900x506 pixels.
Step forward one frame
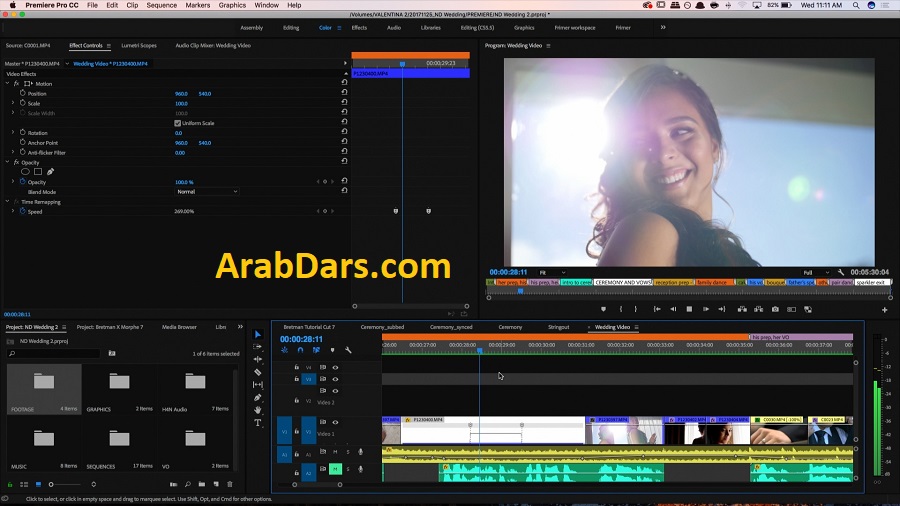pyautogui.click(x=705, y=309)
